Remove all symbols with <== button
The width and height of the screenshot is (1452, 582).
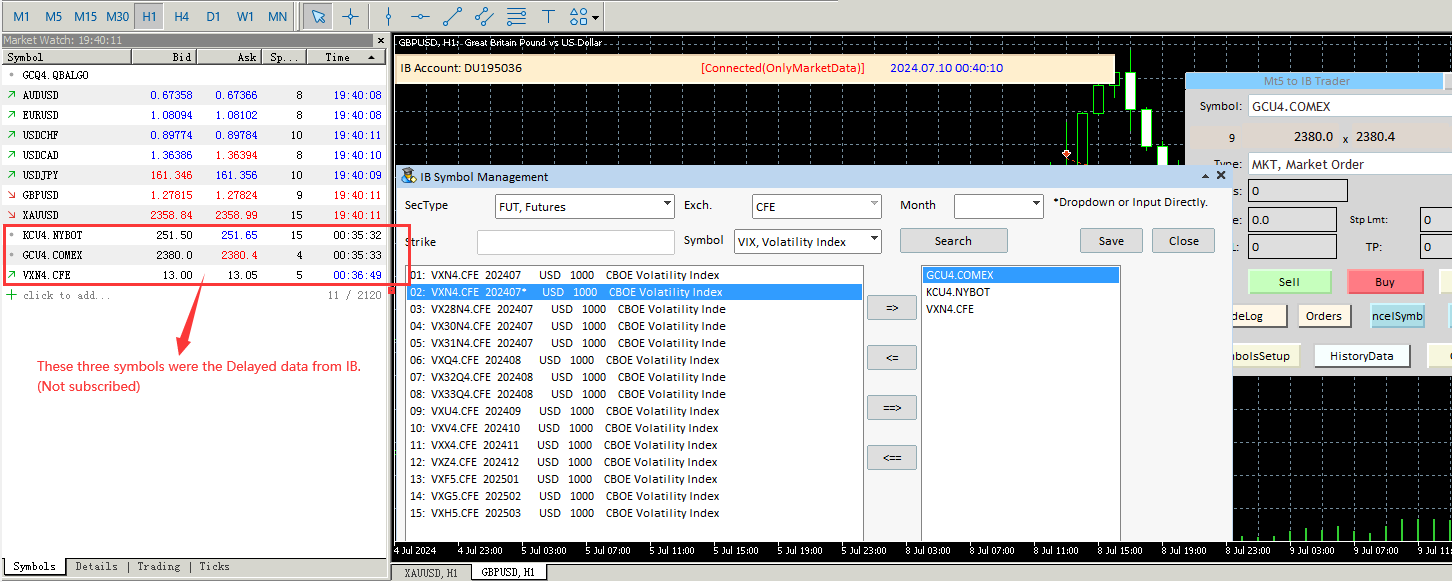pyautogui.click(x=892, y=458)
